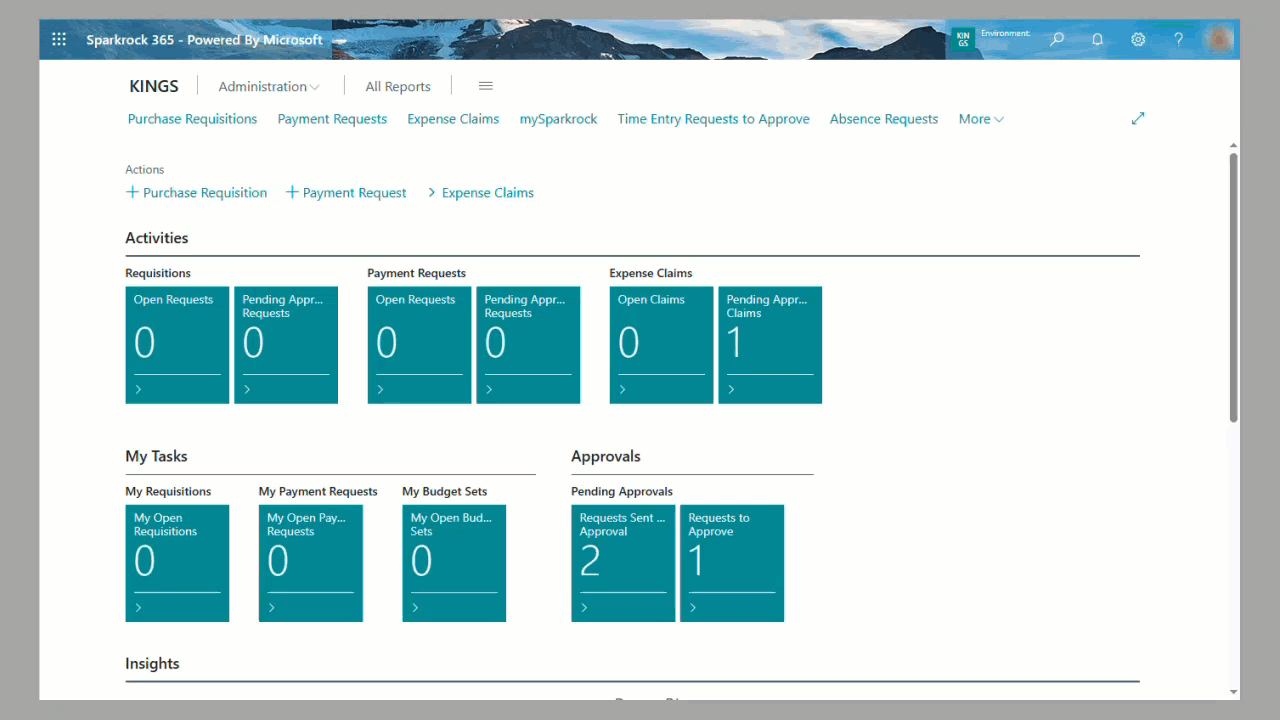This screenshot has width=1280, height=720.
Task: Open Time Entry Requests to Approve
Action: pyautogui.click(x=713, y=118)
